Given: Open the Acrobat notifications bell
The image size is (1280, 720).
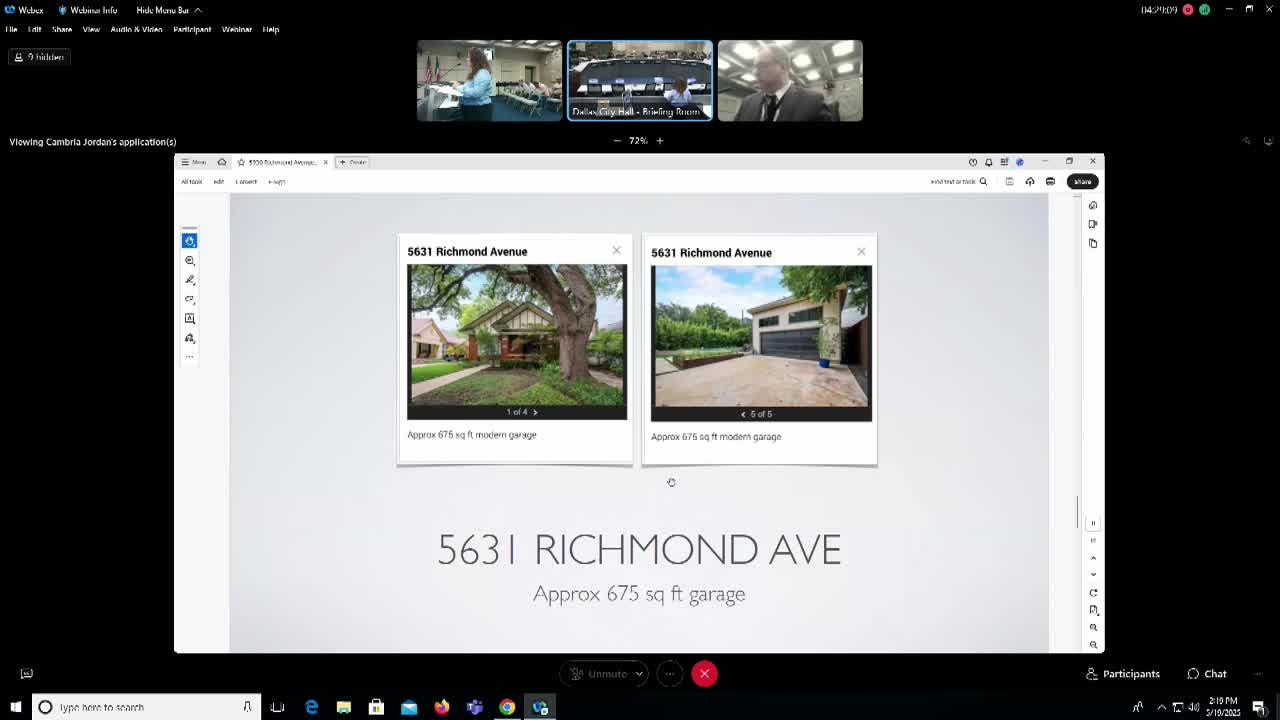Looking at the screenshot, I should (988, 162).
